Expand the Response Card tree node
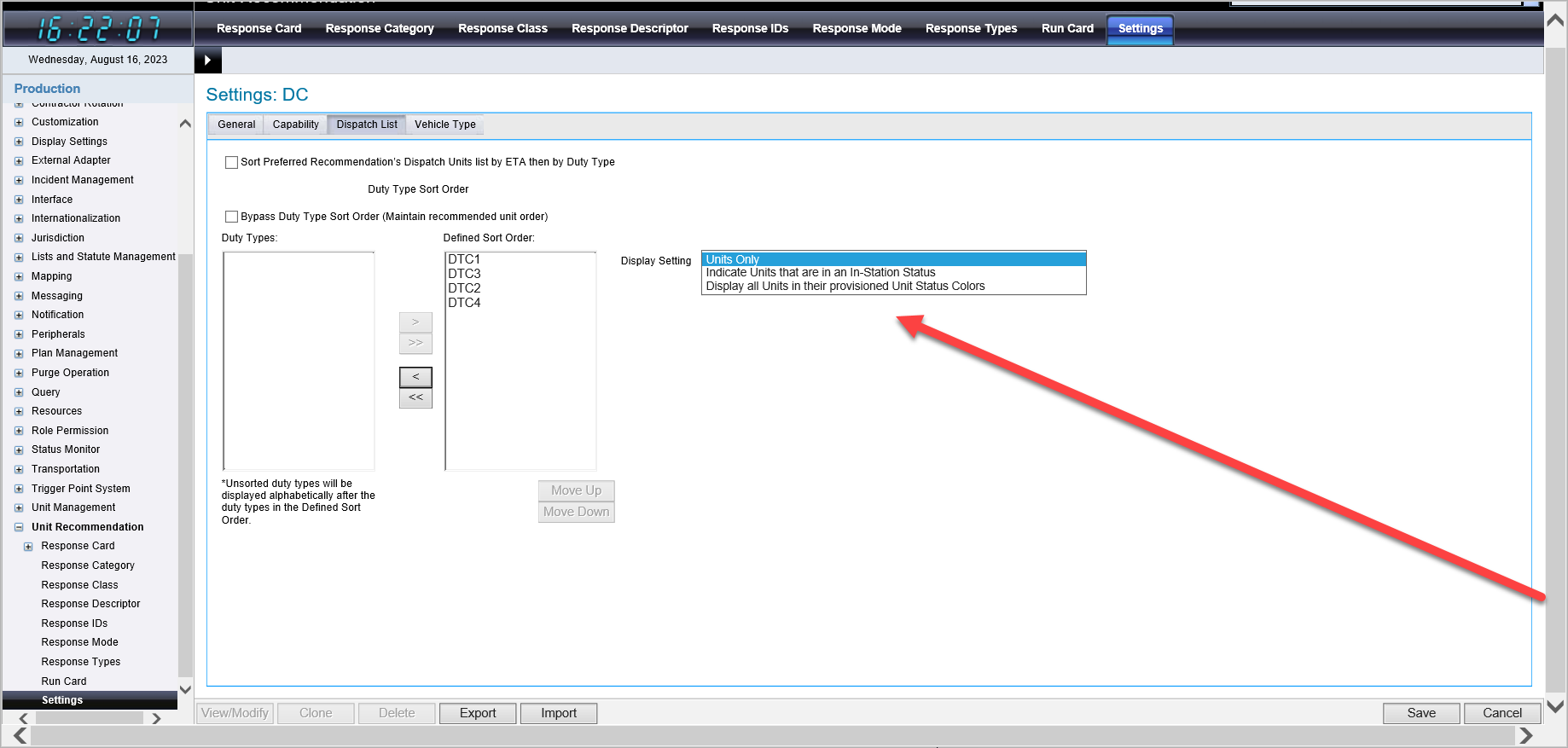This screenshot has width=1568, height=748. [28, 547]
